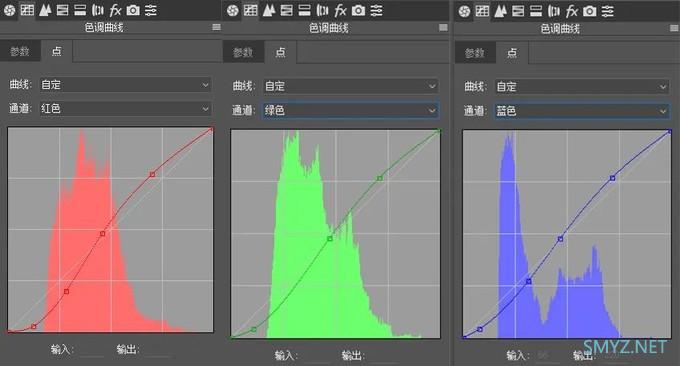
Task: Open fx Effects icon in blue channel panel
Action: point(572,10)
